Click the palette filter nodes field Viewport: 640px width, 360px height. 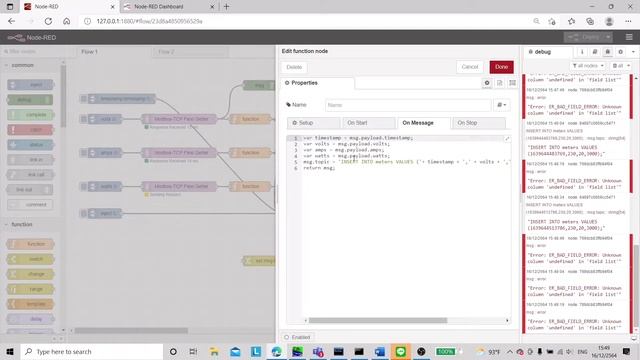click(x=33, y=51)
